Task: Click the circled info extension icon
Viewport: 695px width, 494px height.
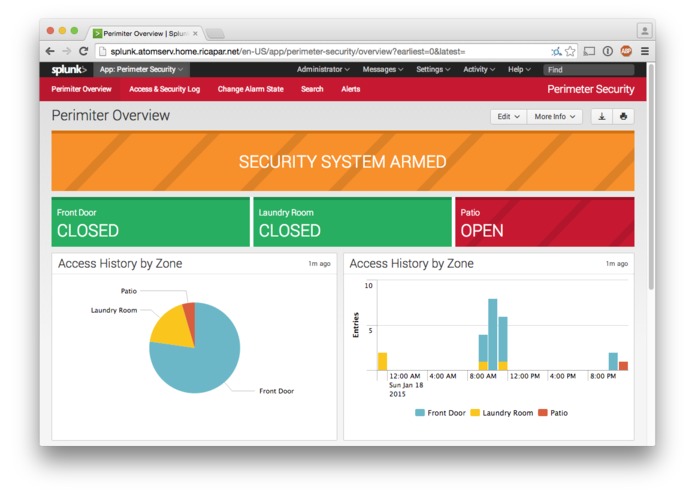Action: [x=608, y=51]
